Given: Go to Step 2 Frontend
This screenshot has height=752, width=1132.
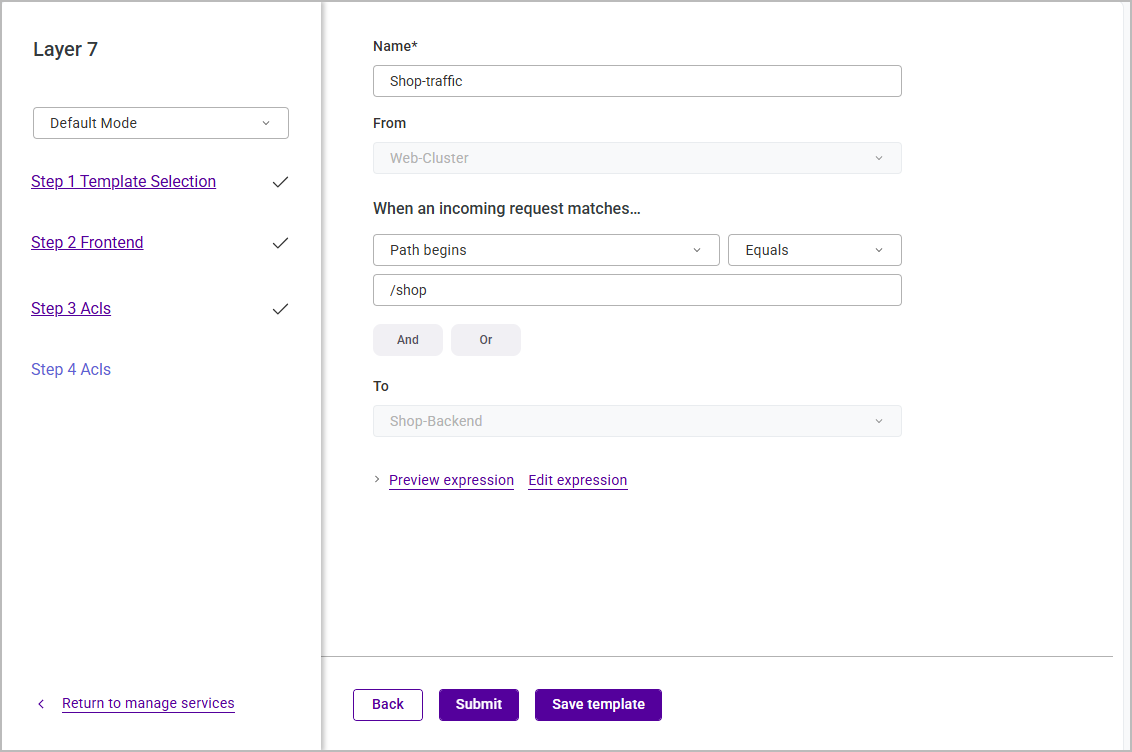Looking at the screenshot, I should point(87,242).
